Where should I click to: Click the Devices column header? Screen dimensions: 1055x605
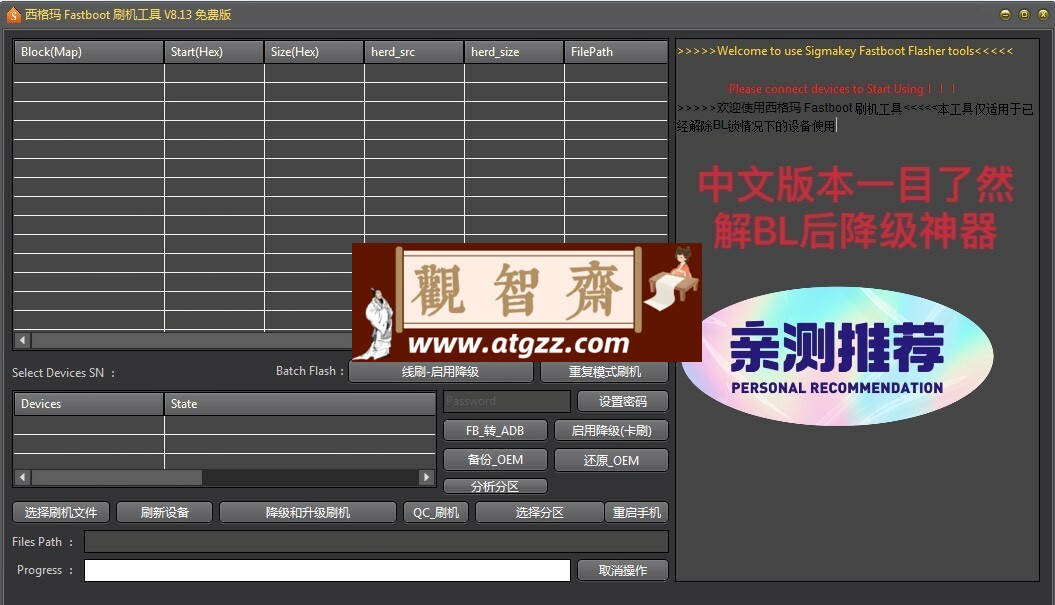pyautogui.click(x=88, y=404)
